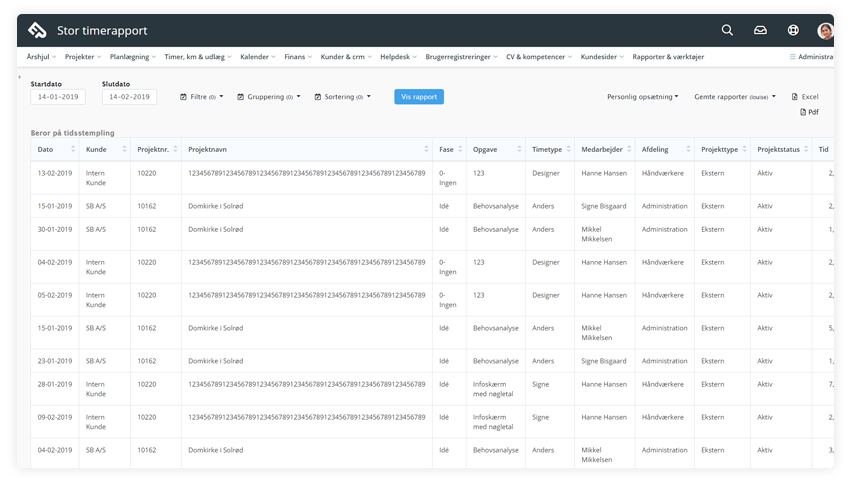Open the Filtre dropdown
850x482 pixels.
[202, 97]
